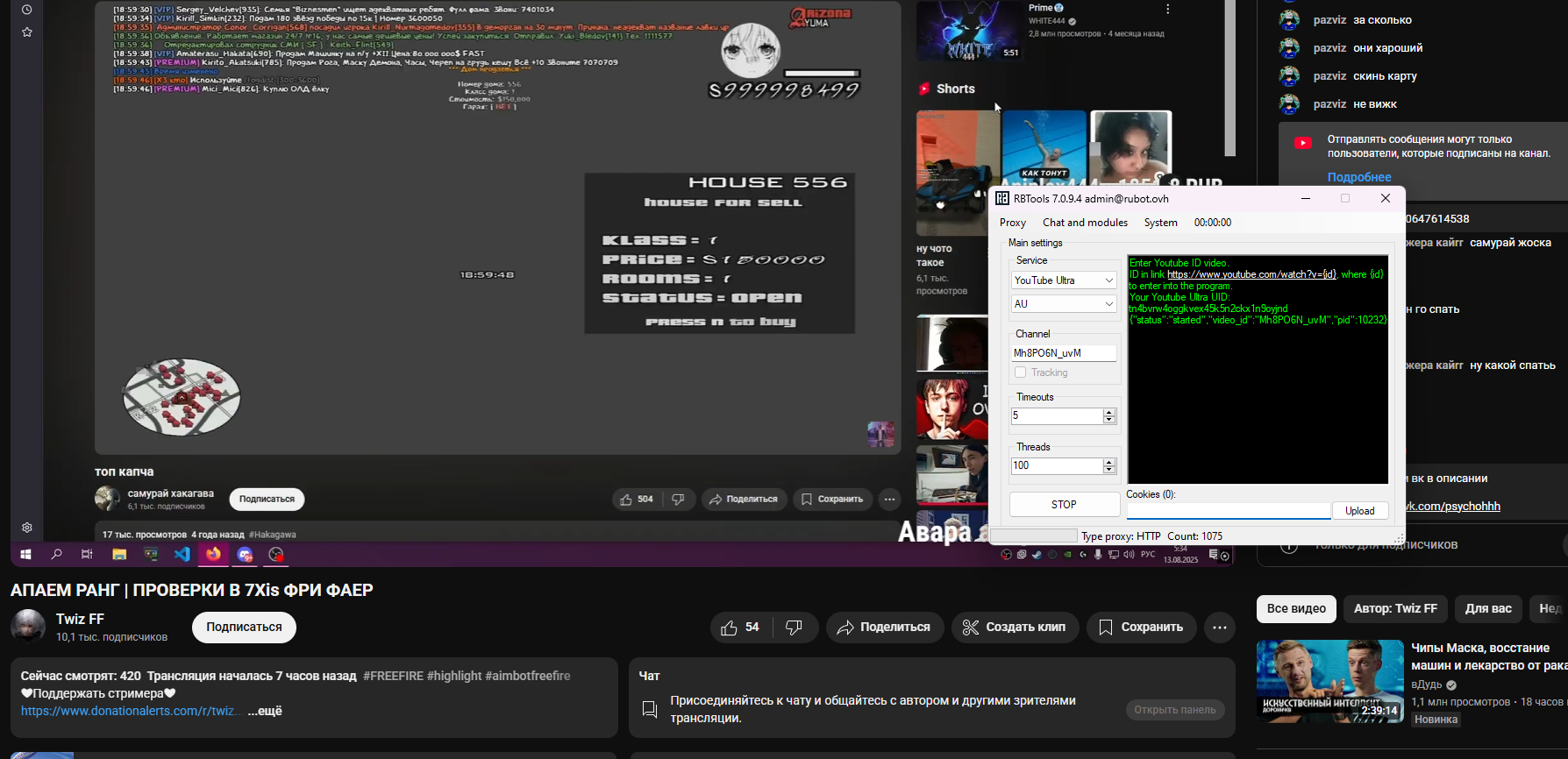Open the Chat and modules menu
Viewport: 1568px width, 759px height.
point(1085,223)
